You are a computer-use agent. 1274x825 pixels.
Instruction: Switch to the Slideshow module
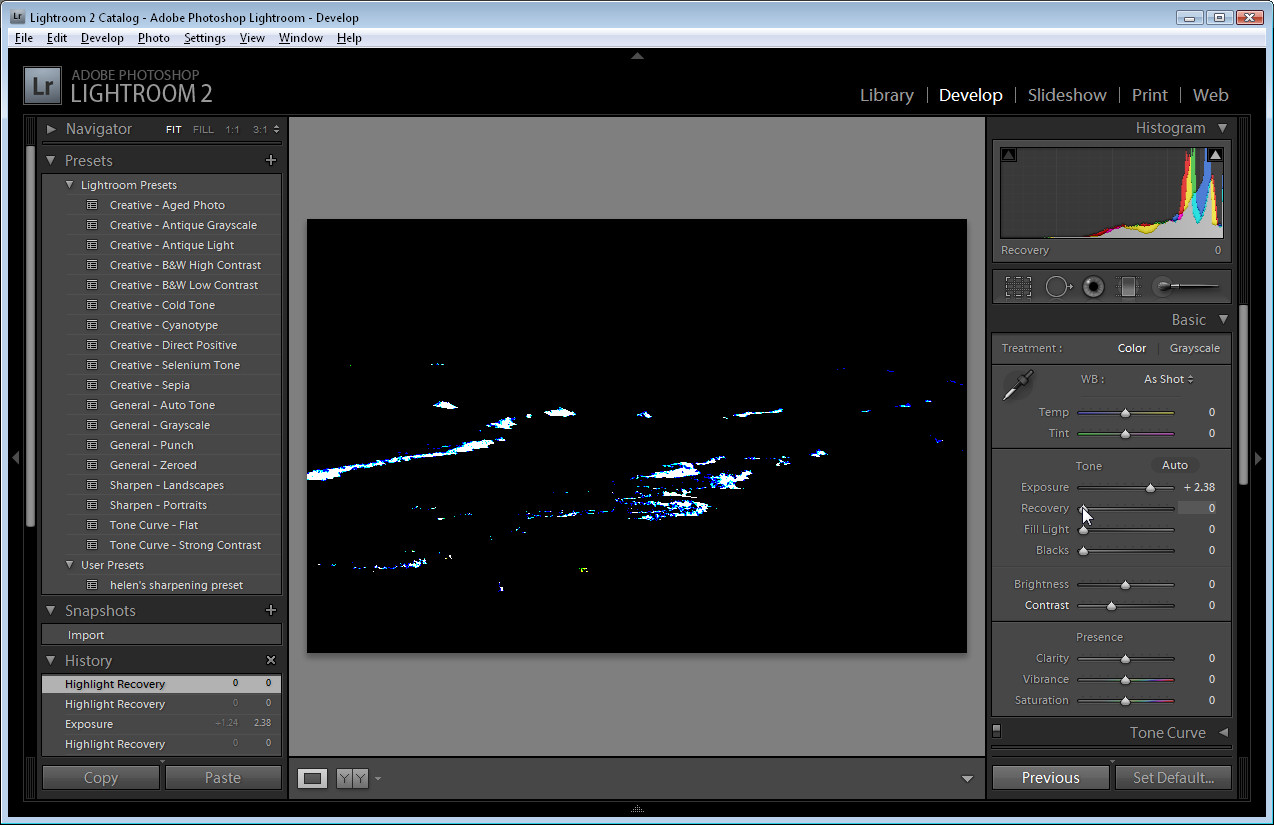[x=1067, y=95]
